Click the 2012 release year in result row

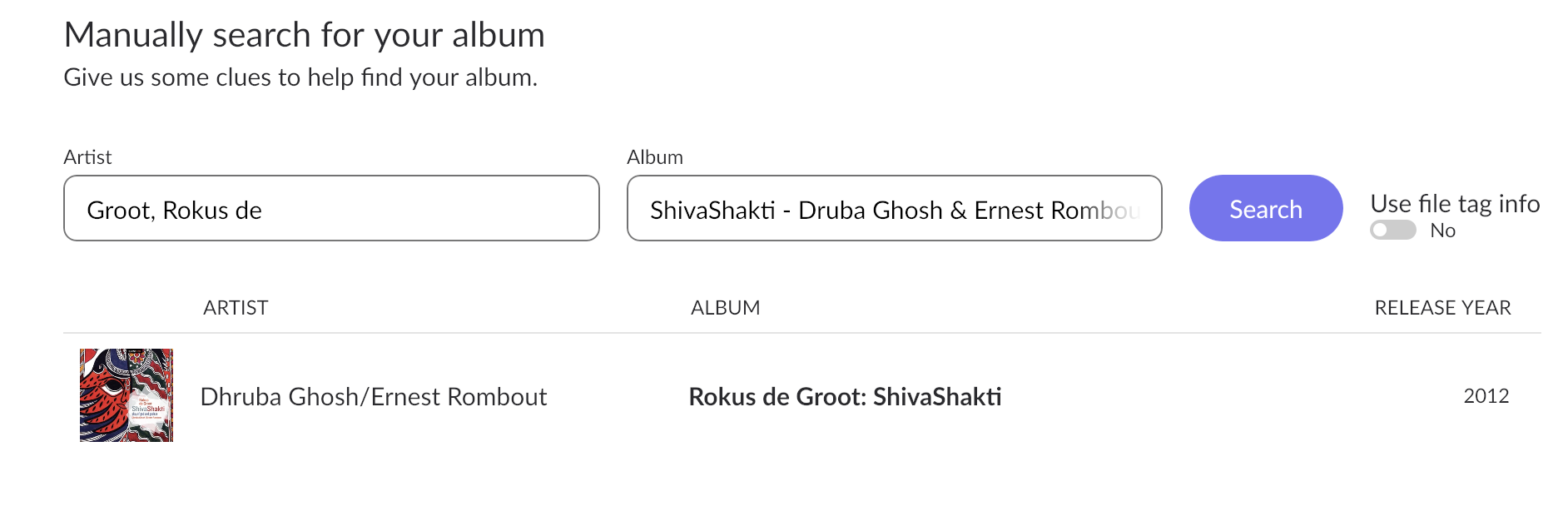1486,396
